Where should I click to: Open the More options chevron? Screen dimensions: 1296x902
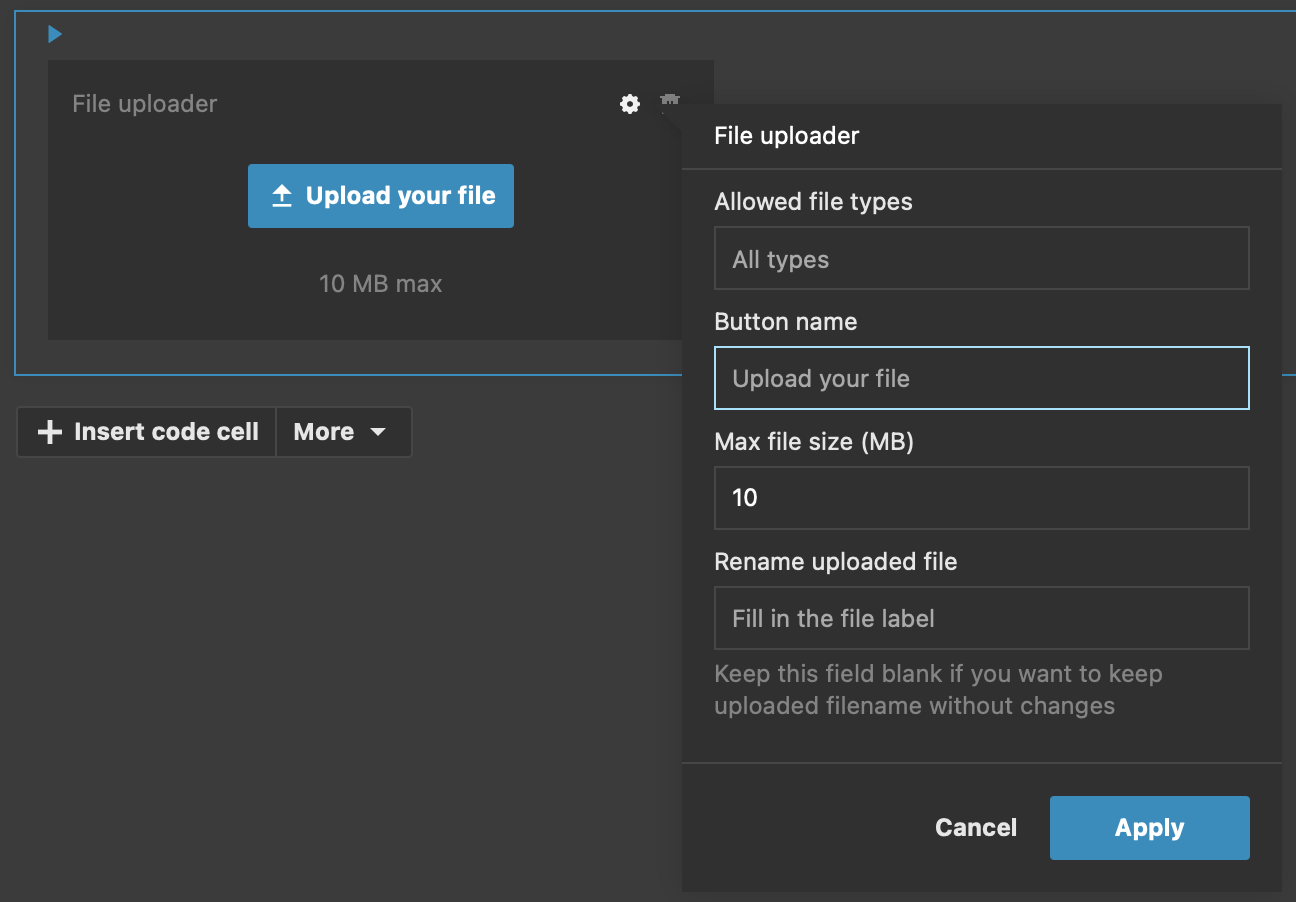(379, 432)
